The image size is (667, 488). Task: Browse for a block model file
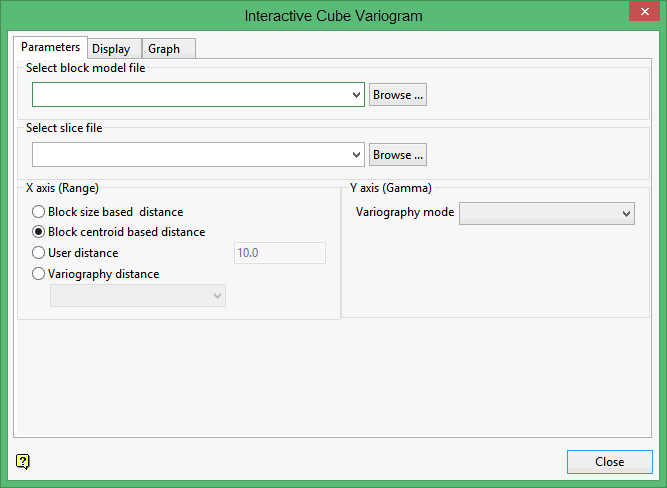(398, 95)
